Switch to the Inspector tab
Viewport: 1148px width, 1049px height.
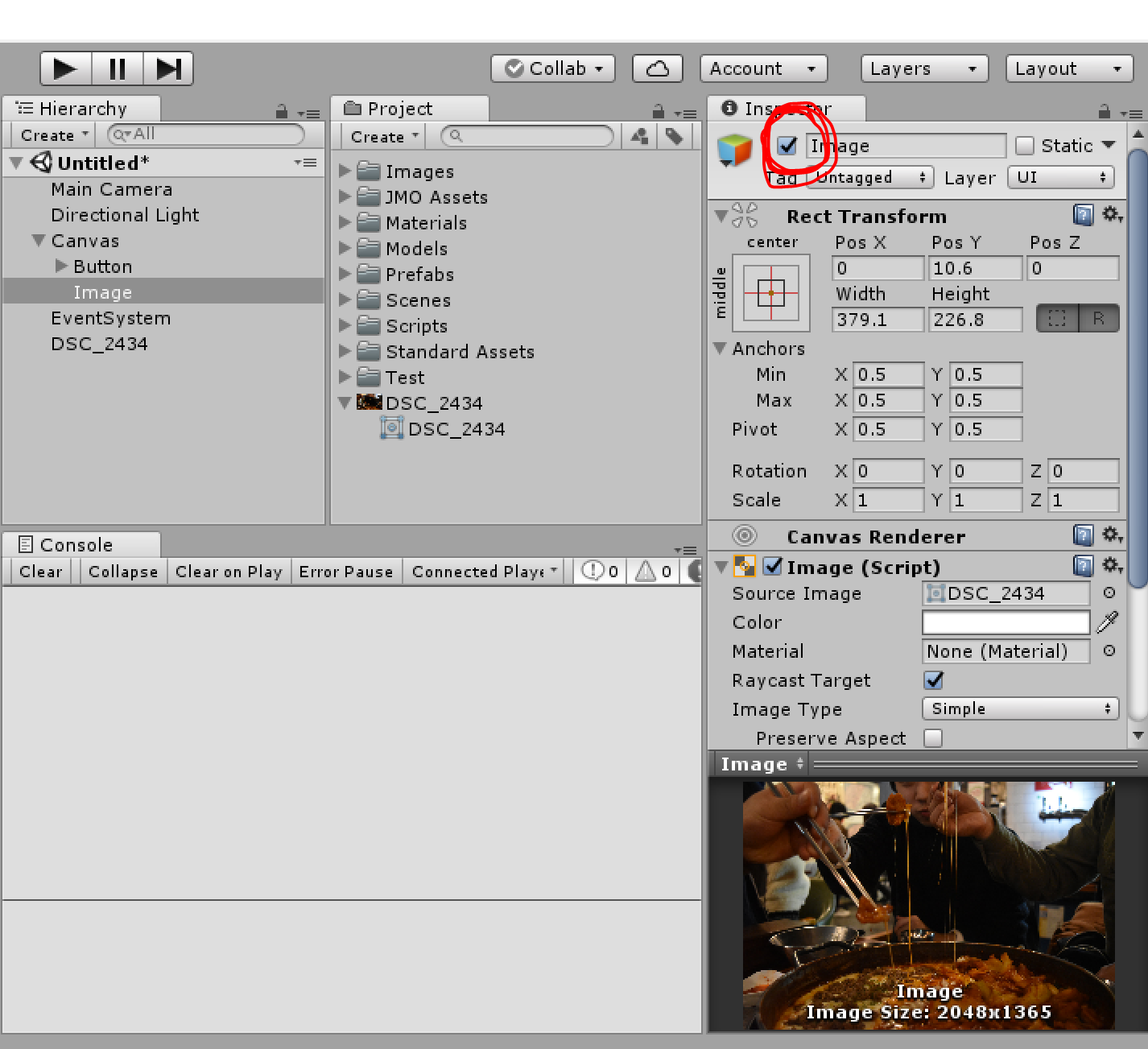(x=787, y=109)
